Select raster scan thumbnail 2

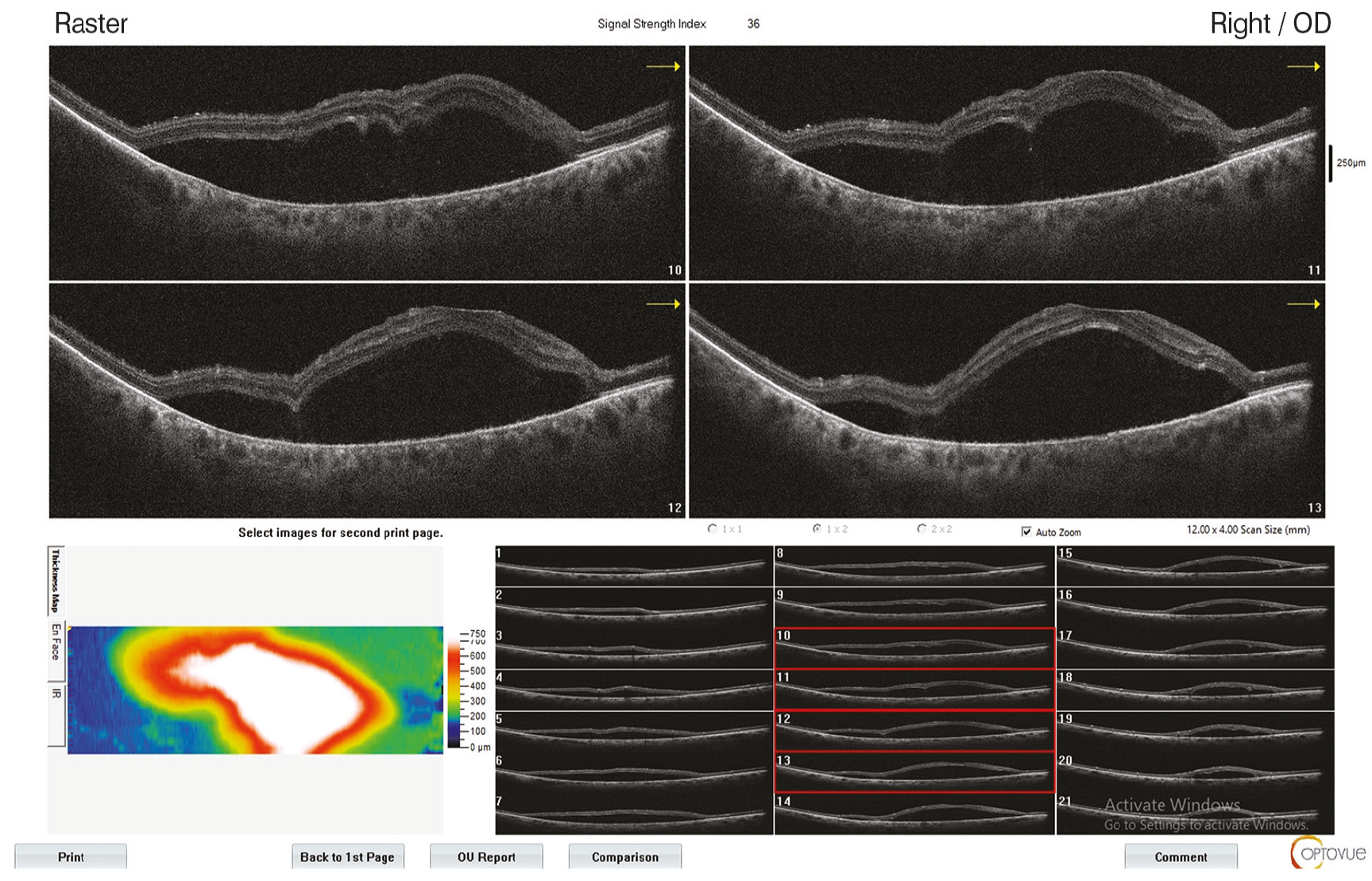point(634,607)
